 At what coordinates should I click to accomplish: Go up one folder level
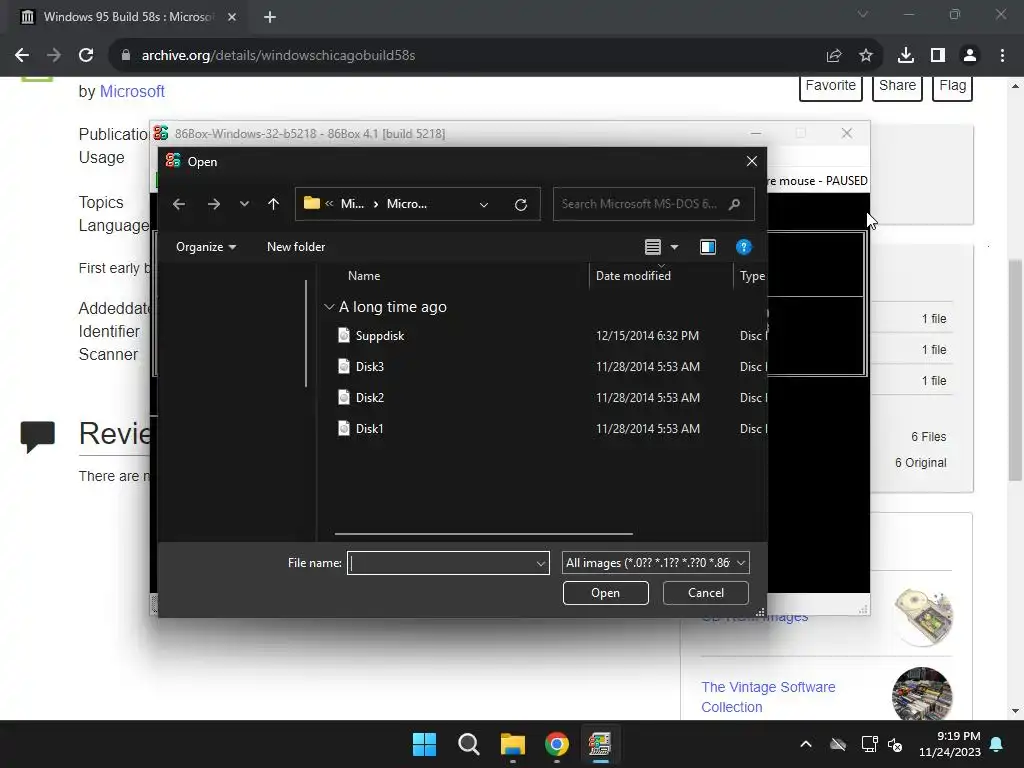[274, 204]
